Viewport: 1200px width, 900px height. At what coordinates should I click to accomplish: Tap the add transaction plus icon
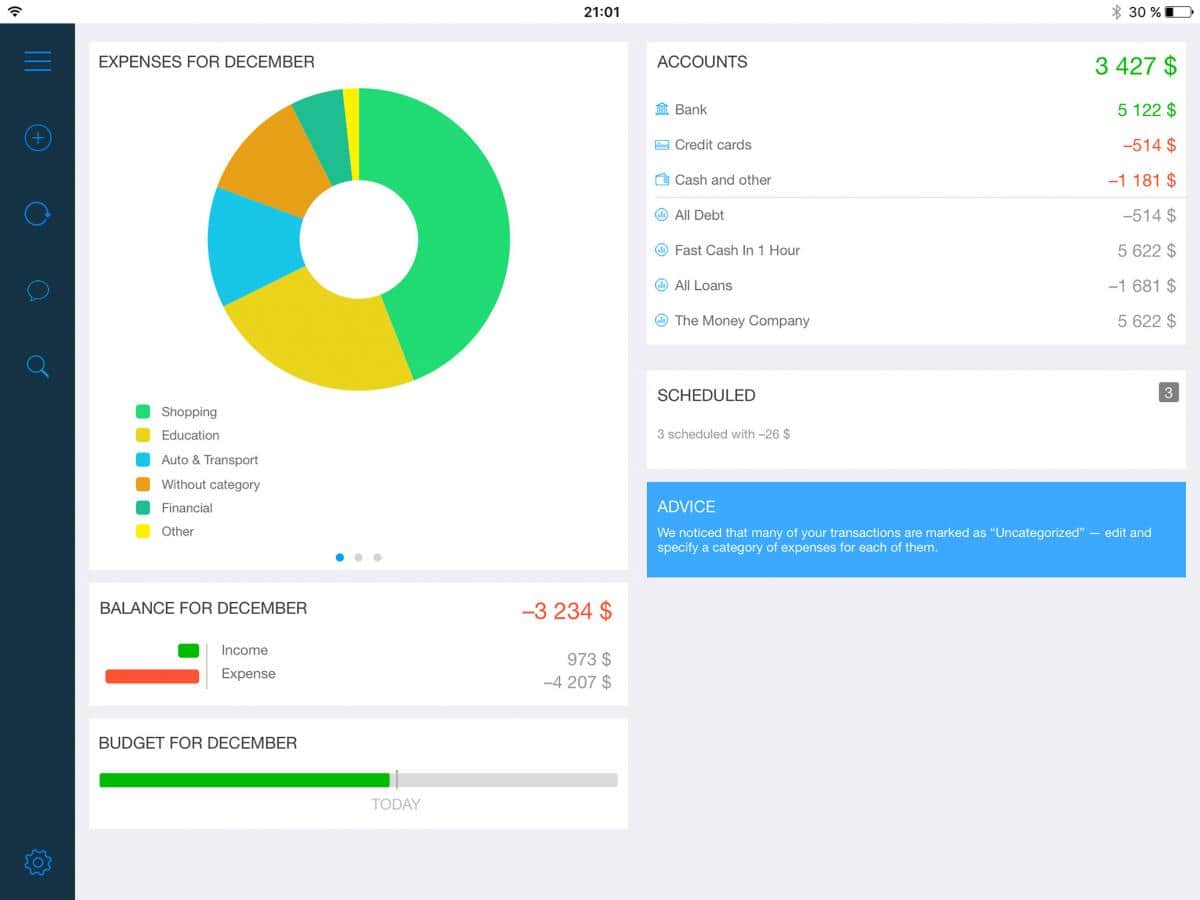pyautogui.click(x=37, y=138)
